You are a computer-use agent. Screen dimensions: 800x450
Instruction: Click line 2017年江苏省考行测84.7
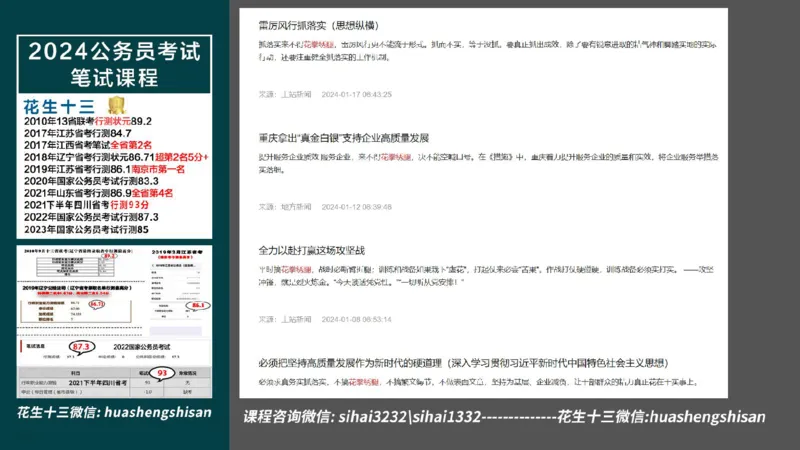click(x=78, y=133)
